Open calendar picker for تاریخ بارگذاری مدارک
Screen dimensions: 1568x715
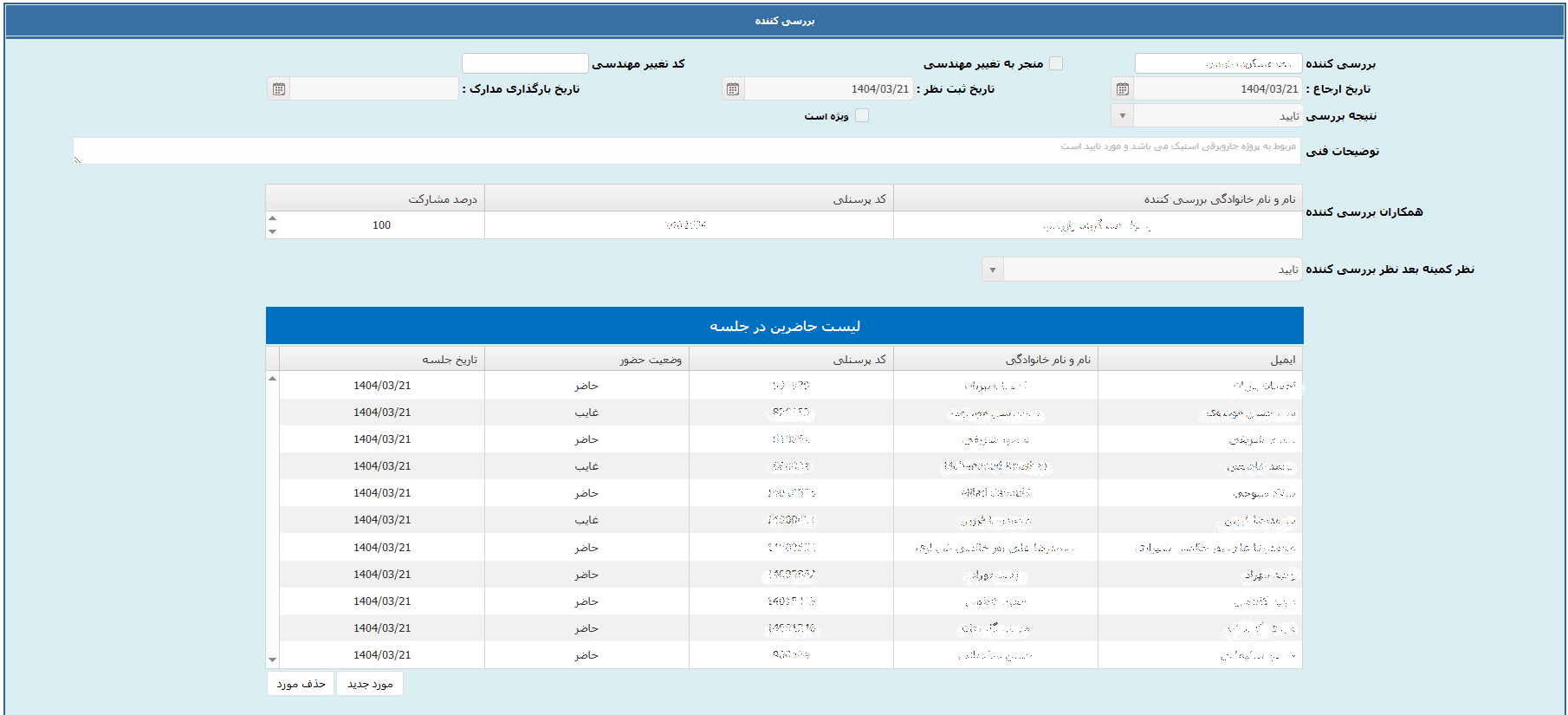click(278, 89)
